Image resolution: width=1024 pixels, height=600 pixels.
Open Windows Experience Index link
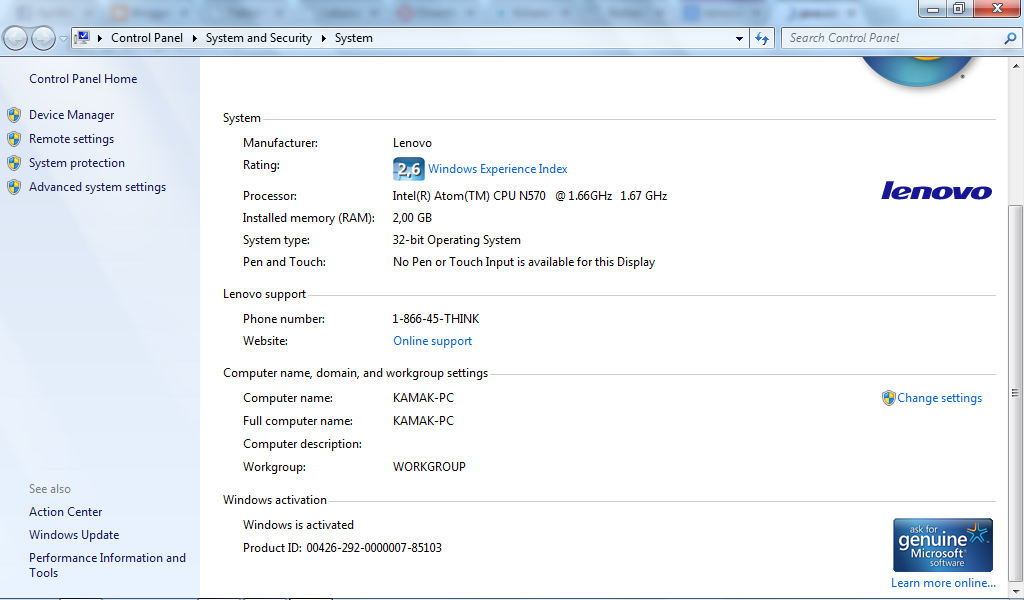[x=498, y=168]
